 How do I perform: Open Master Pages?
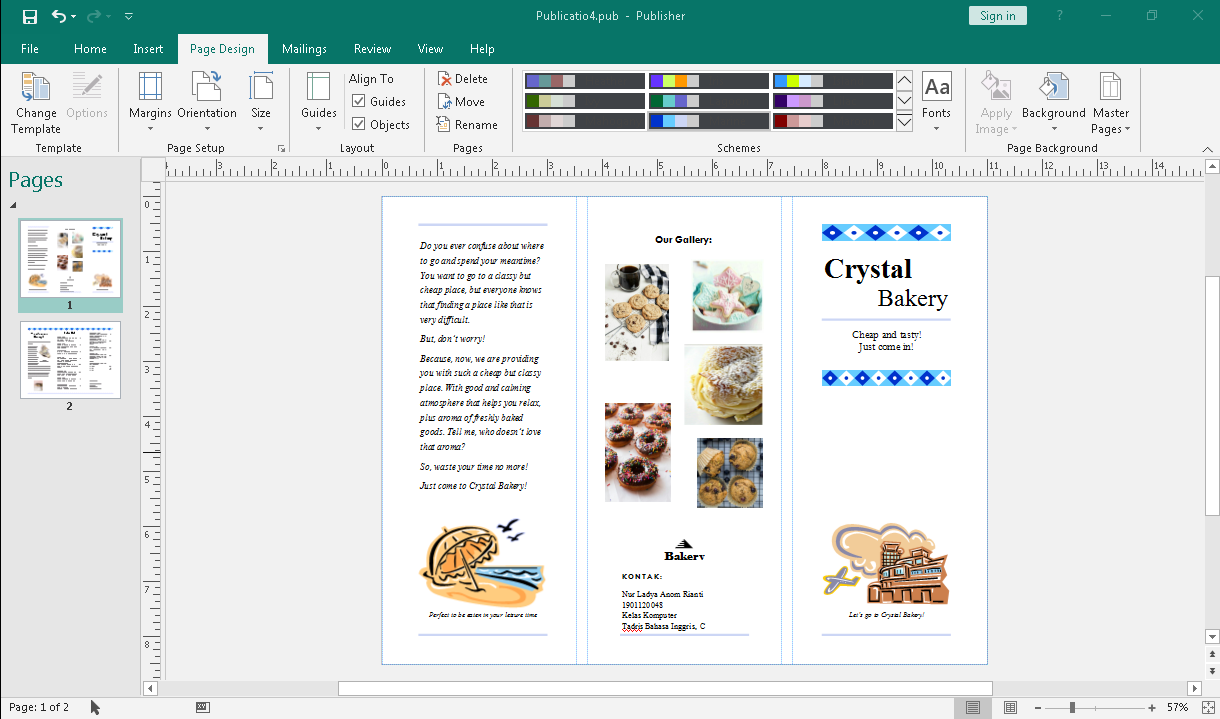tap(1110, 95)
